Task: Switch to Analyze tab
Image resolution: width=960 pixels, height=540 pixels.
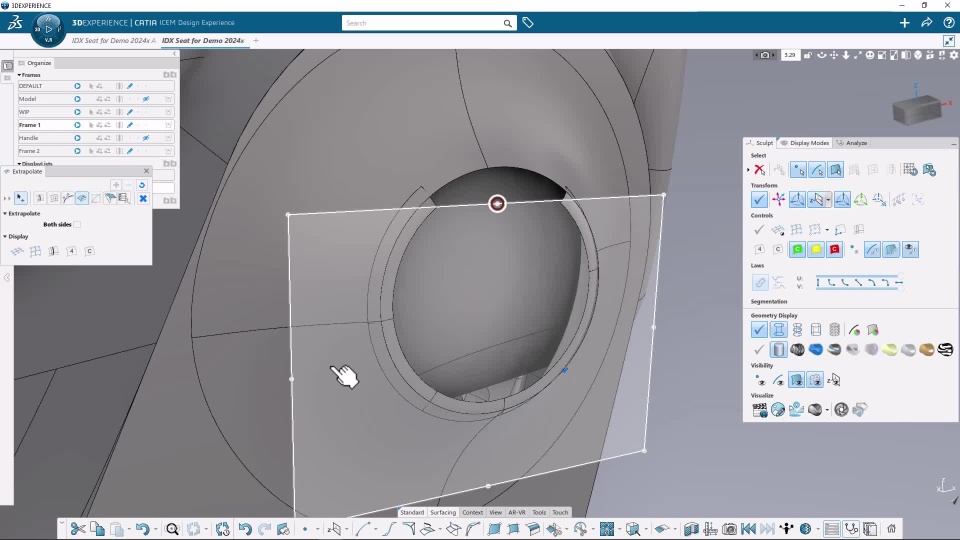Action: click(852, 143)
